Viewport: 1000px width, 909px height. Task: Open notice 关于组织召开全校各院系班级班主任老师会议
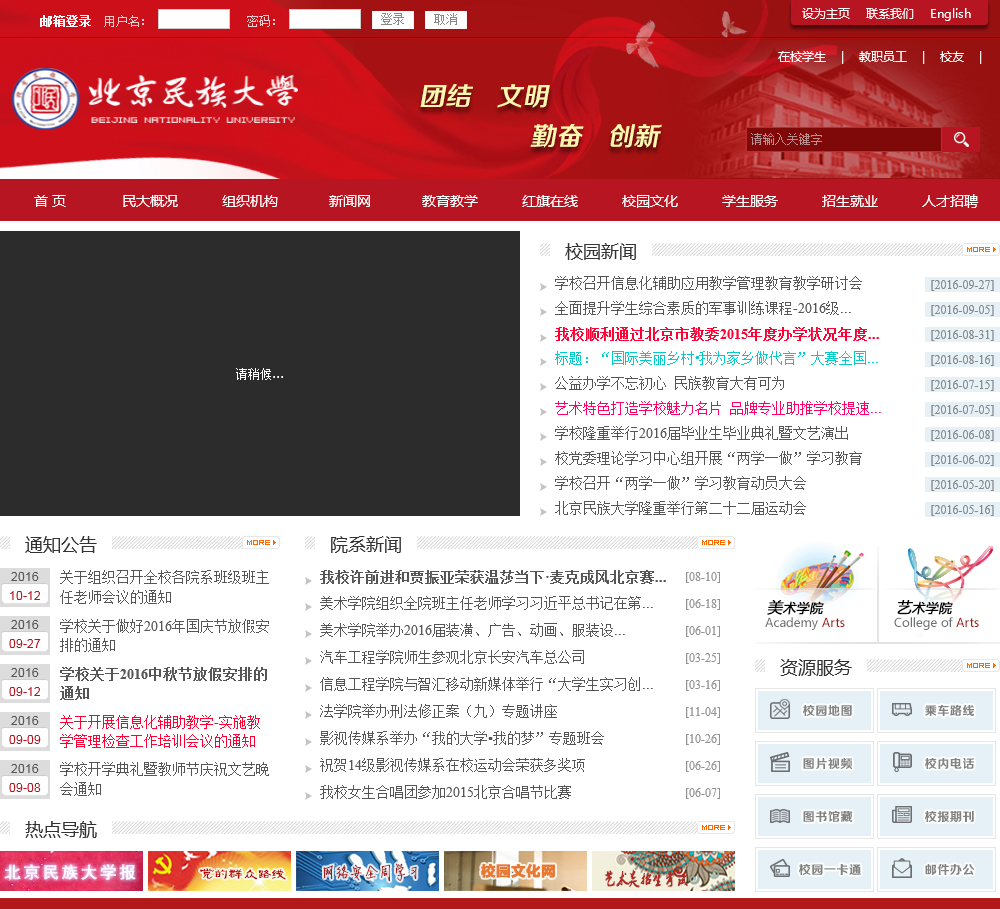(x=165, y=587)
